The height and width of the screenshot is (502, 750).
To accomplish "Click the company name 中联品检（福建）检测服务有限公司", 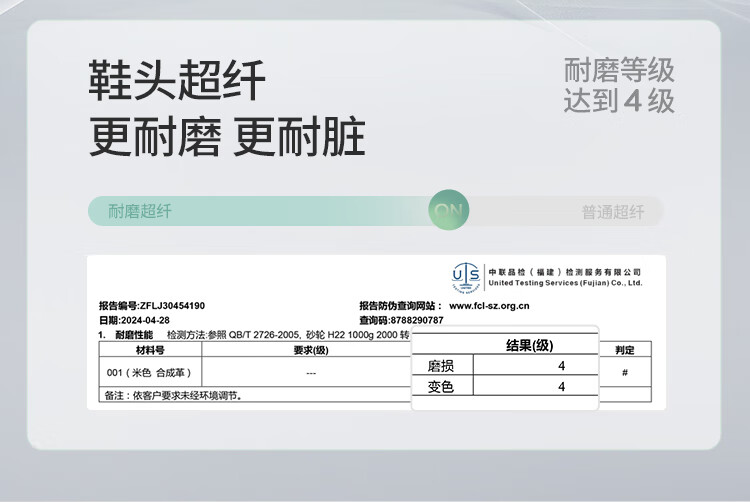I will (564, 272).
